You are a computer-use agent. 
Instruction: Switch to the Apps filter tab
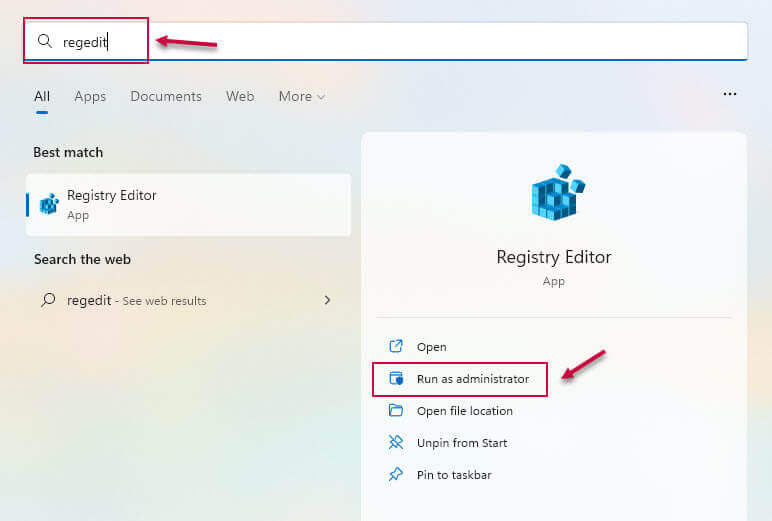90,97
